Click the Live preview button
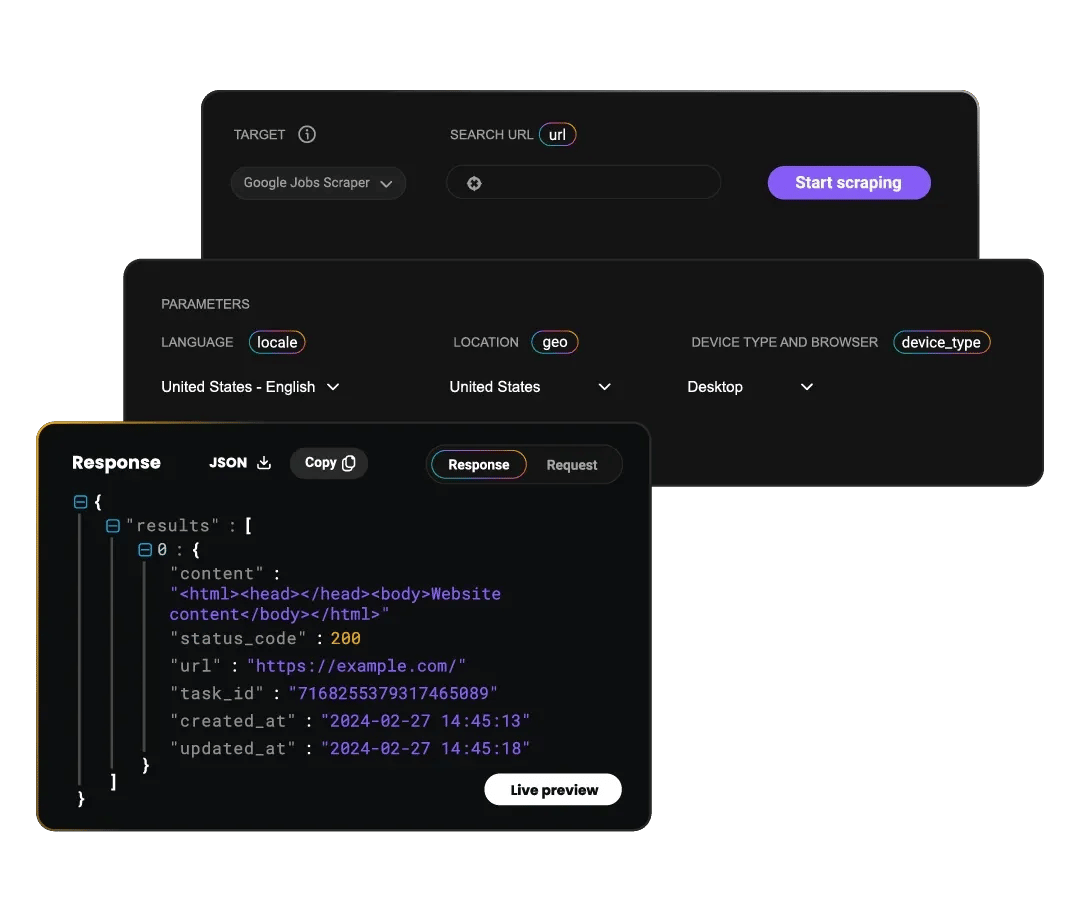This screenshot has width=1081, height=921. [x=553, y=789]
